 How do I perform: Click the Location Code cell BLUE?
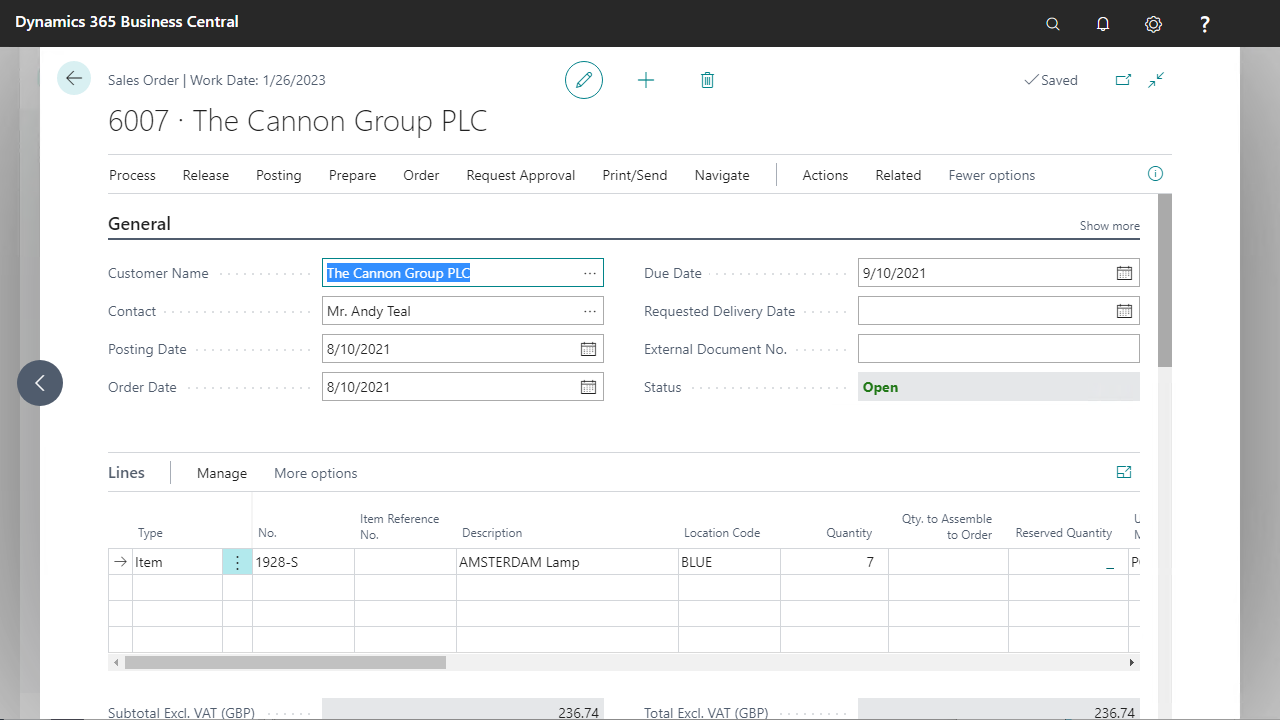729,562
